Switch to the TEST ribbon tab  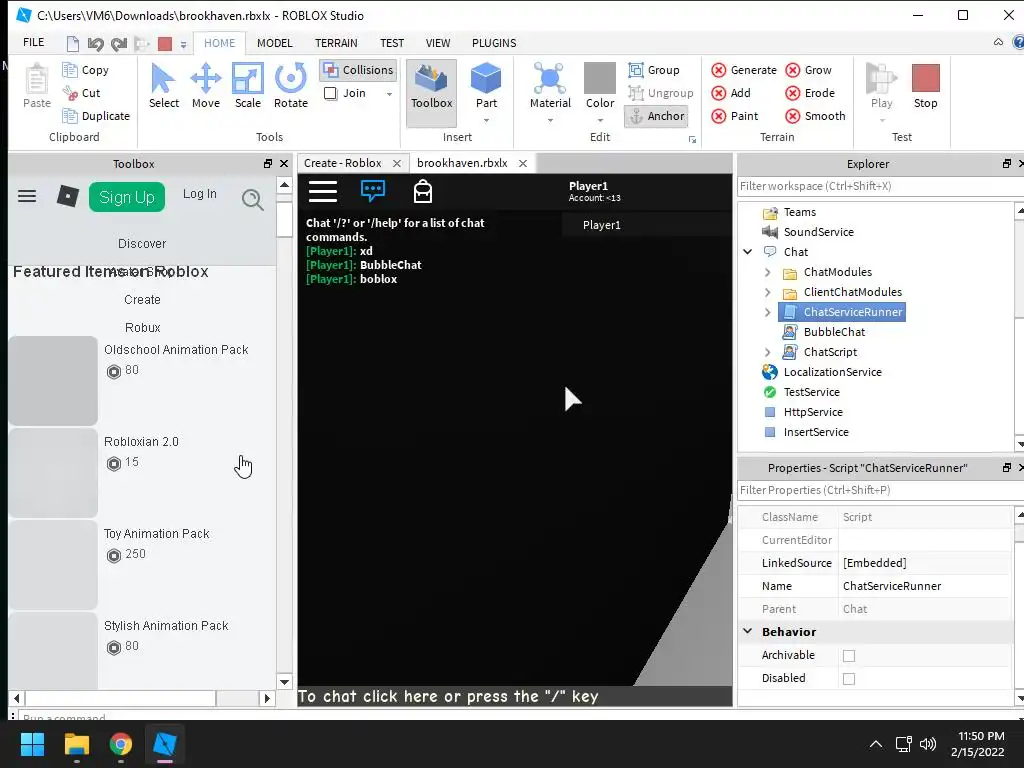point(392,43)
